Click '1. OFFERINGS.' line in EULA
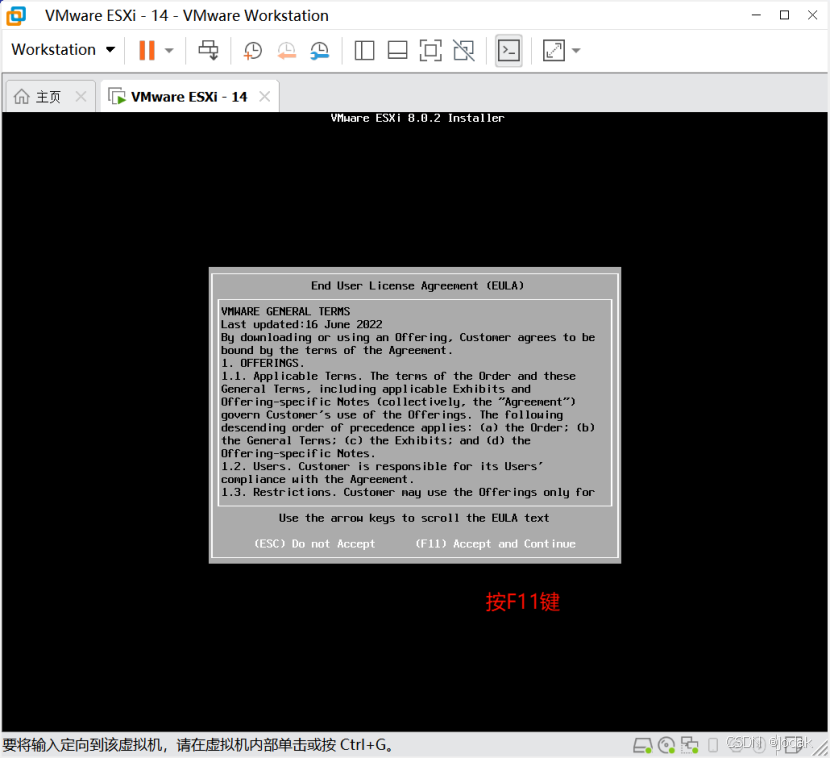The height and width of the screenshot is (758, 831). point(263,363)
